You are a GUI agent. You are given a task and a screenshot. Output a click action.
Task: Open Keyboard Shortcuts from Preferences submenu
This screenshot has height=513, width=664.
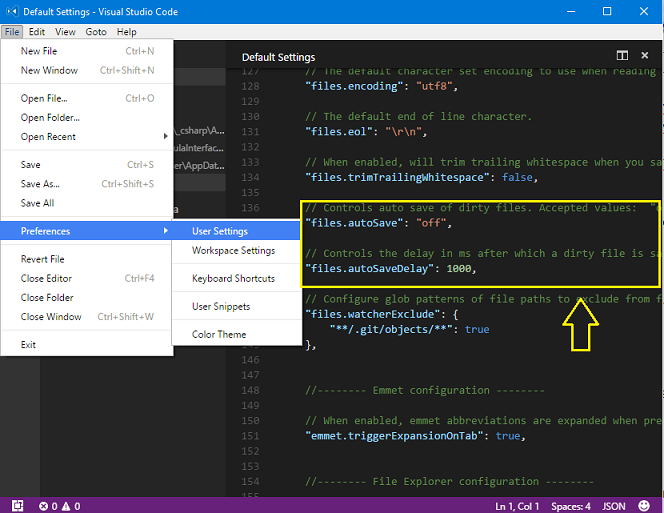(237, 278)
